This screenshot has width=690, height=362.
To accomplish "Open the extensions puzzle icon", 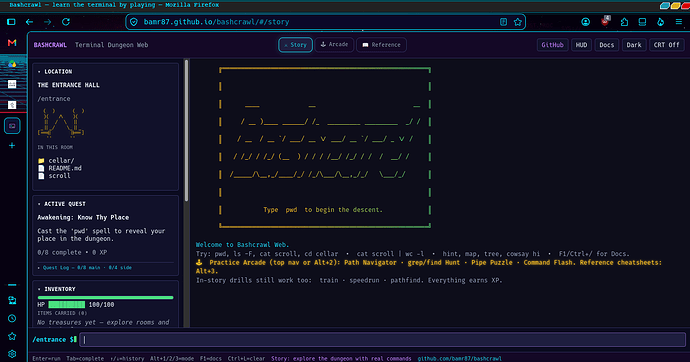I will [x=624, y=22].
